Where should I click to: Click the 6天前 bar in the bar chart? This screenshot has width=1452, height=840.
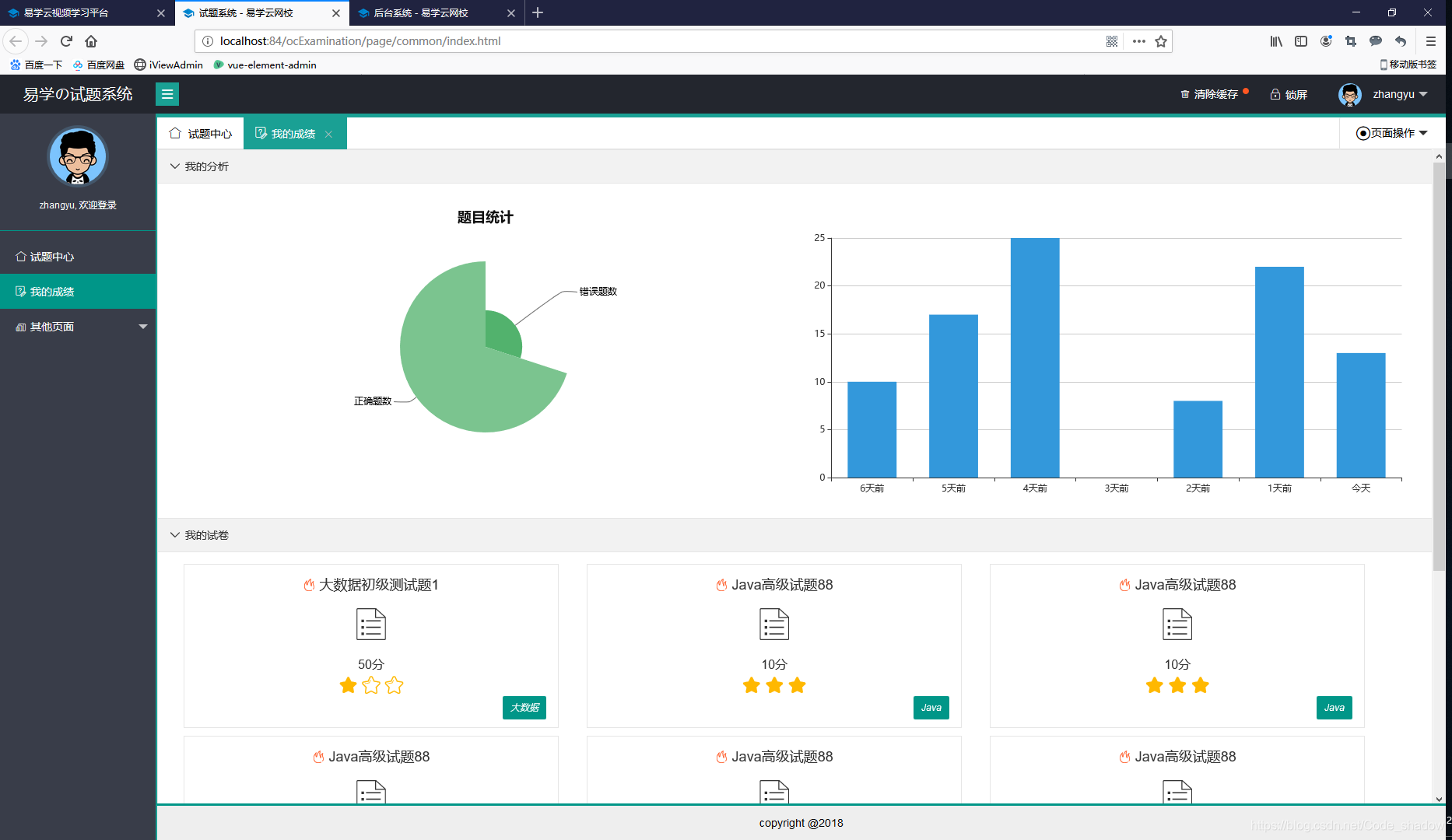click(x=872, y=429)
